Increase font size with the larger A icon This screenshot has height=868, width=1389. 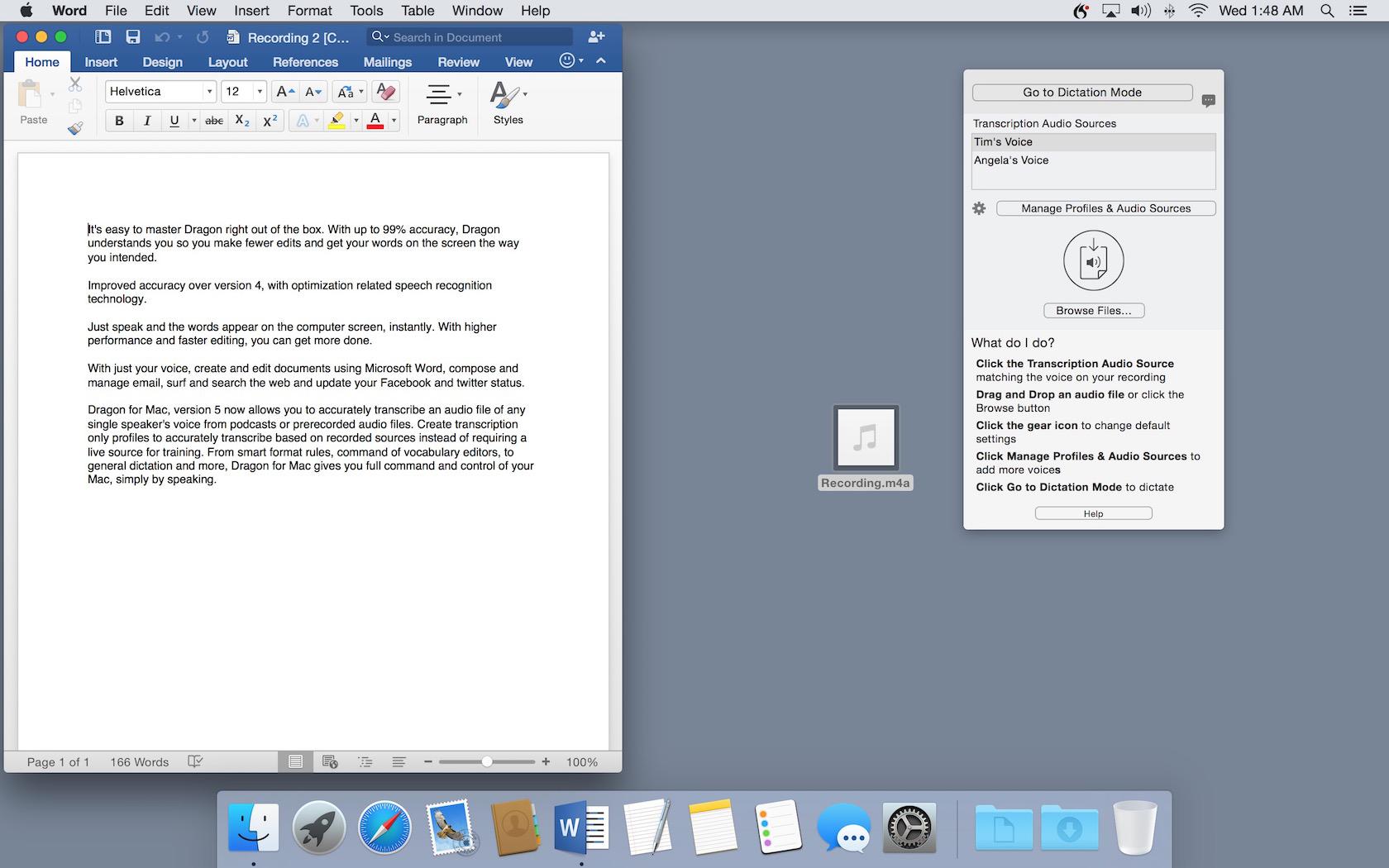click(284, 92)
